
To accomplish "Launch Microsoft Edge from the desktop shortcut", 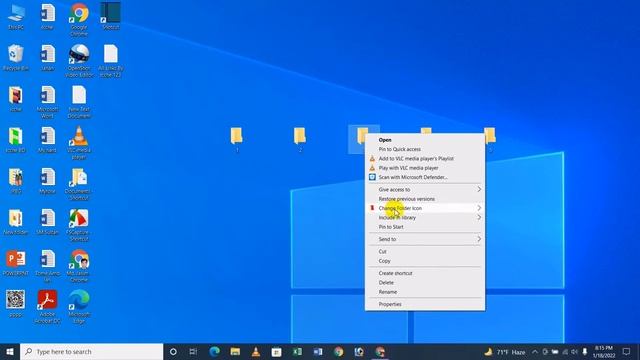I will (79, 306).
